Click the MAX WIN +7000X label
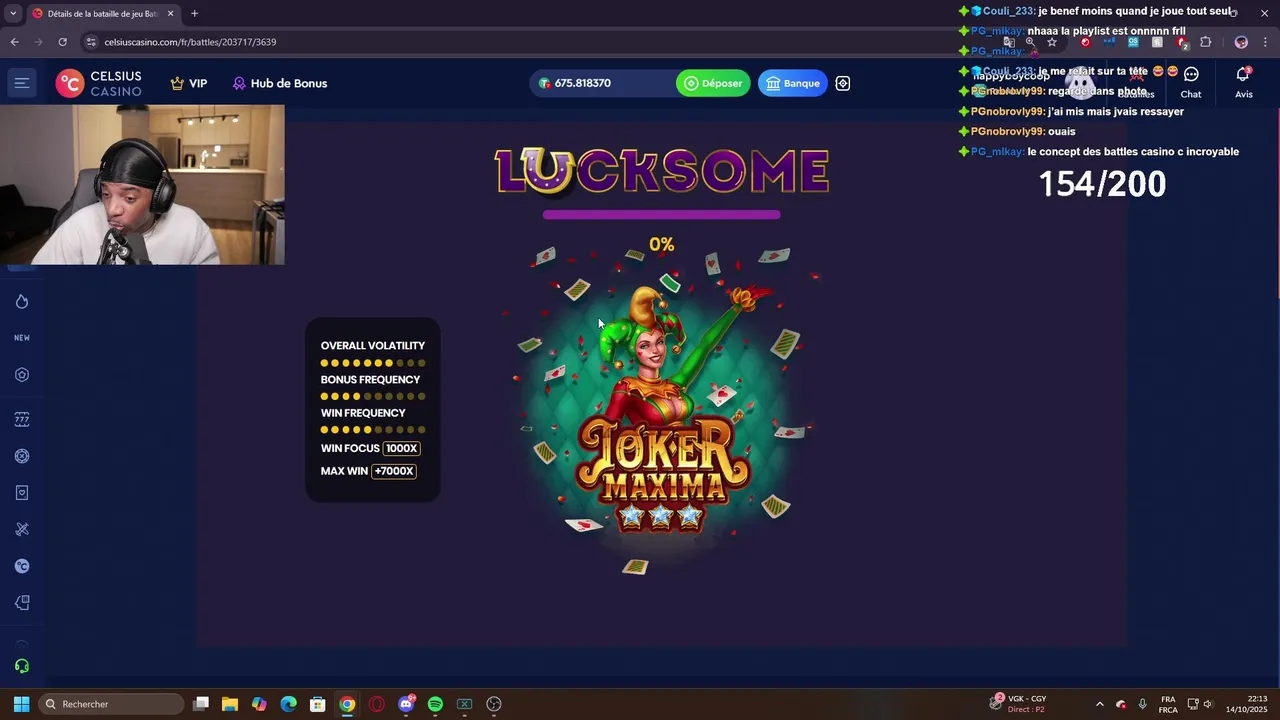 point(368,471)
